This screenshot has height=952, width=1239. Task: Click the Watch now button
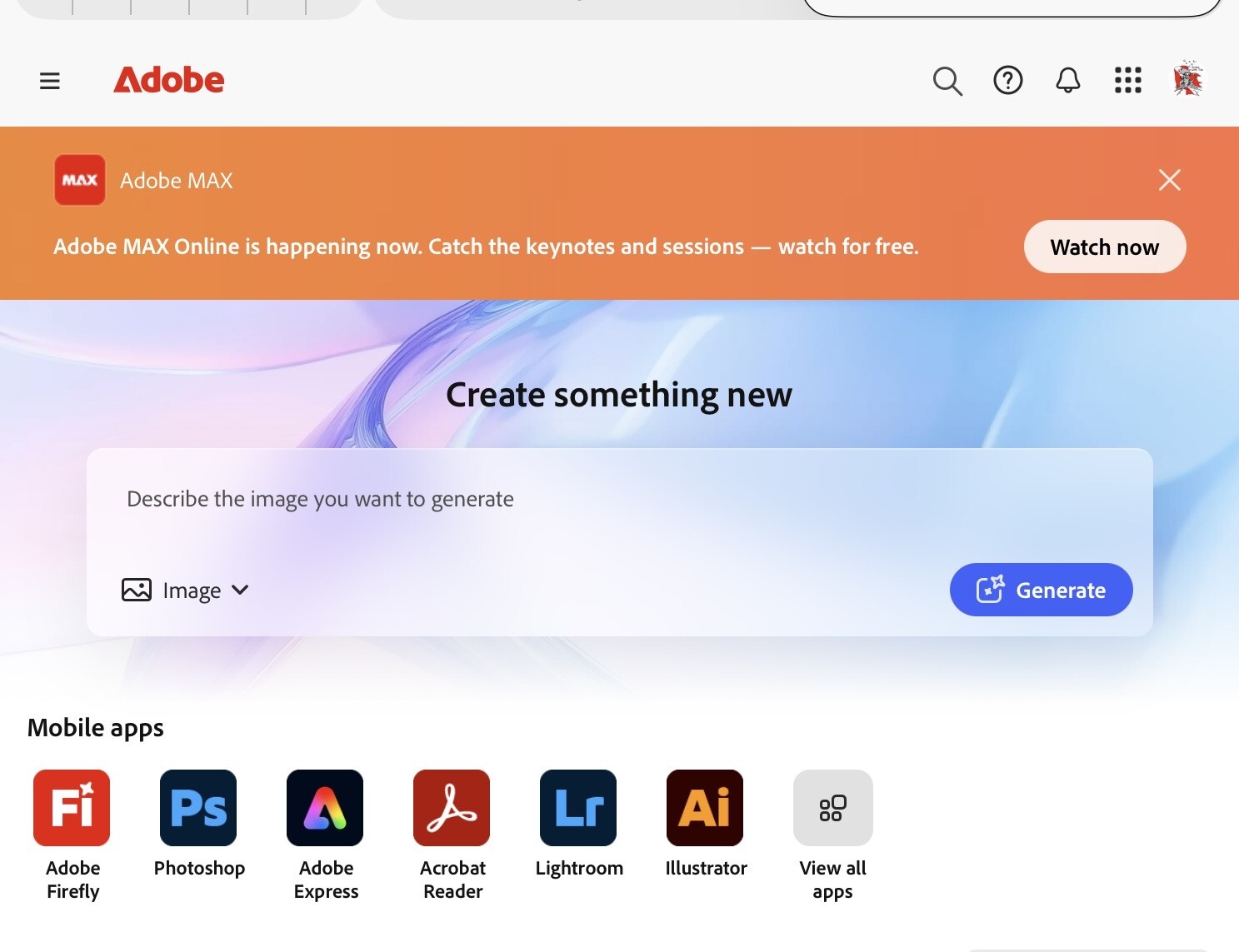pyautogui.click(x=1104, y=247)
